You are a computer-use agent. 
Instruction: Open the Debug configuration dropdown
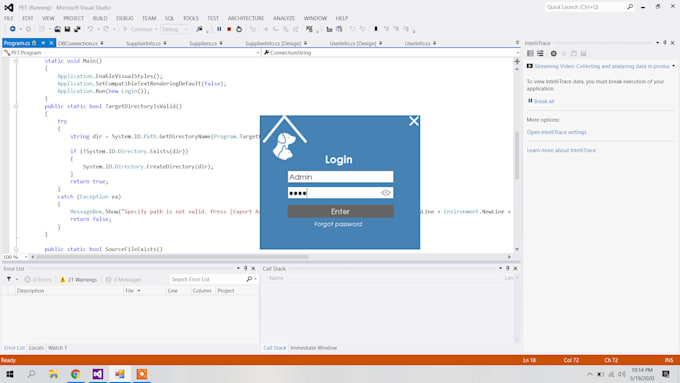175,29
